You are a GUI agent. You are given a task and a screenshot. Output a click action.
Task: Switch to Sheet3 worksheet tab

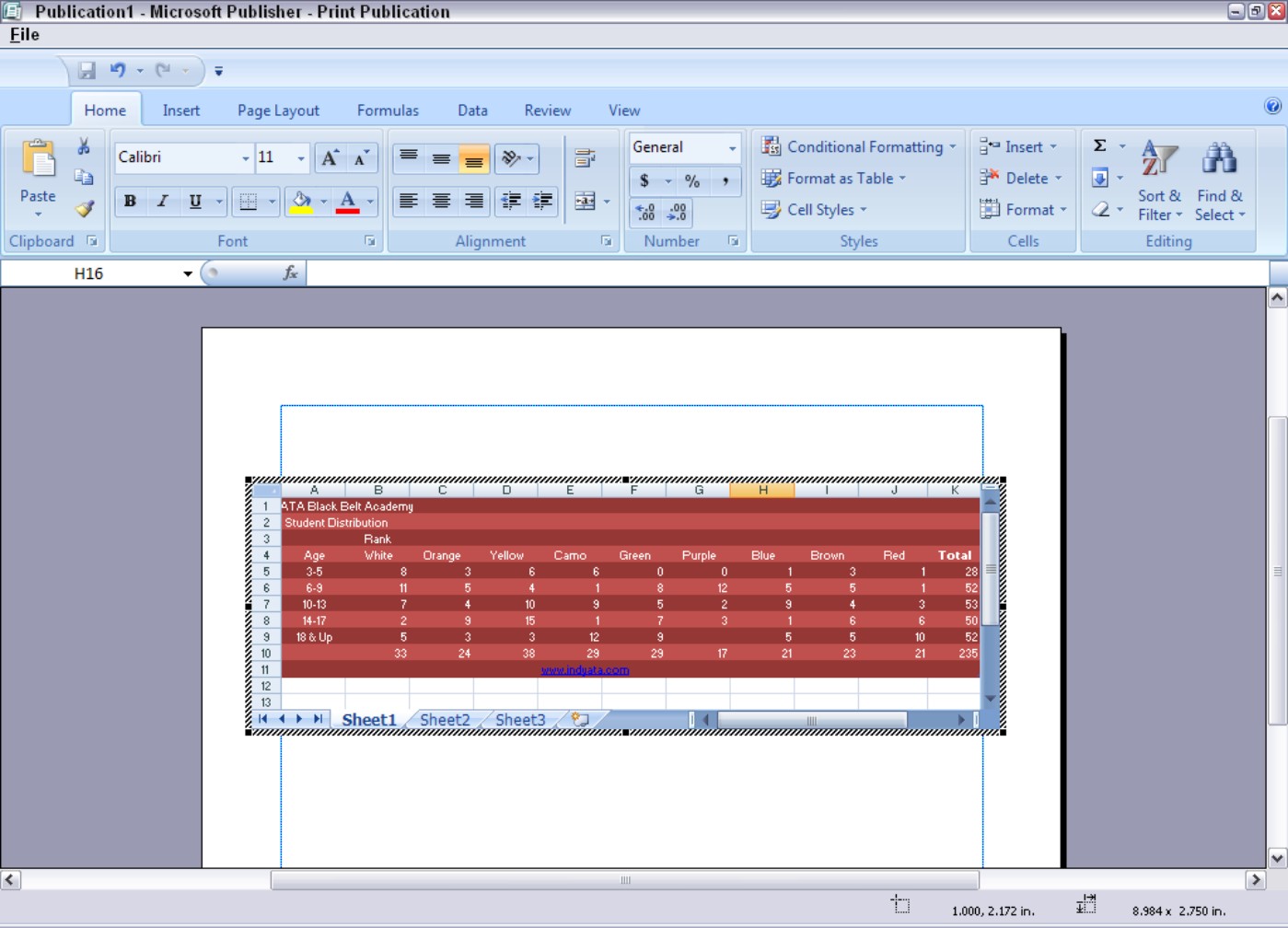pyautogui.click(x=520, y=720)
